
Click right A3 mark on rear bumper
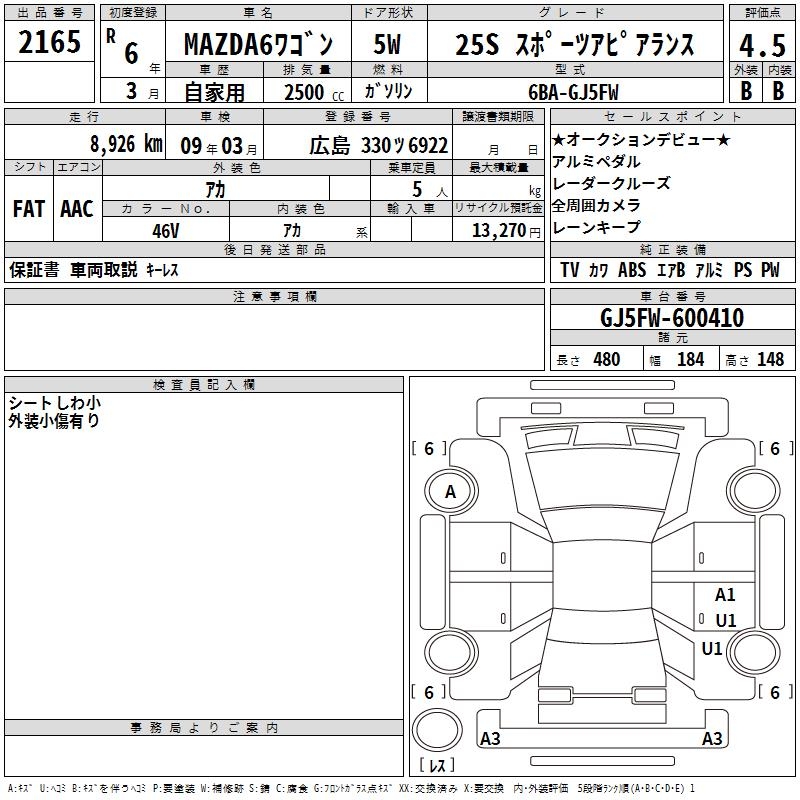coord(712,738)
